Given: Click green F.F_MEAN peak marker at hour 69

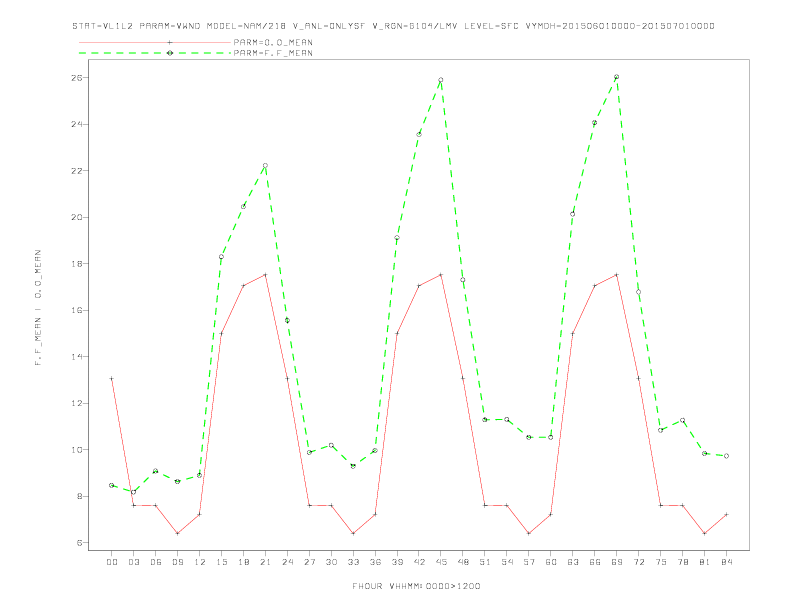Looking at the screenshot, I should click(616, 77).
